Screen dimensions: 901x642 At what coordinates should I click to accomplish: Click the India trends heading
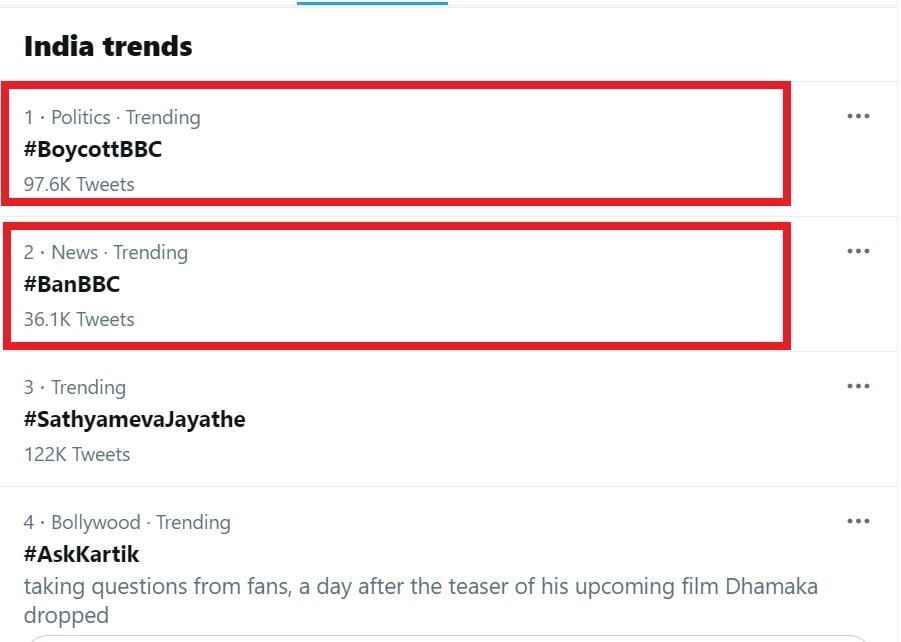pyautogui.click(x=108, y=46)
